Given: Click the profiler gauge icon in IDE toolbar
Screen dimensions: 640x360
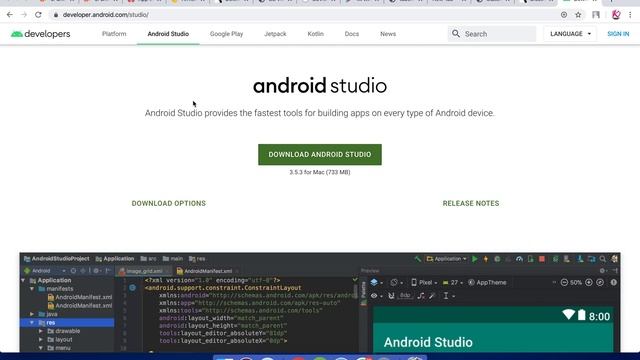Looking at the screenshot, I should point(519,259).
